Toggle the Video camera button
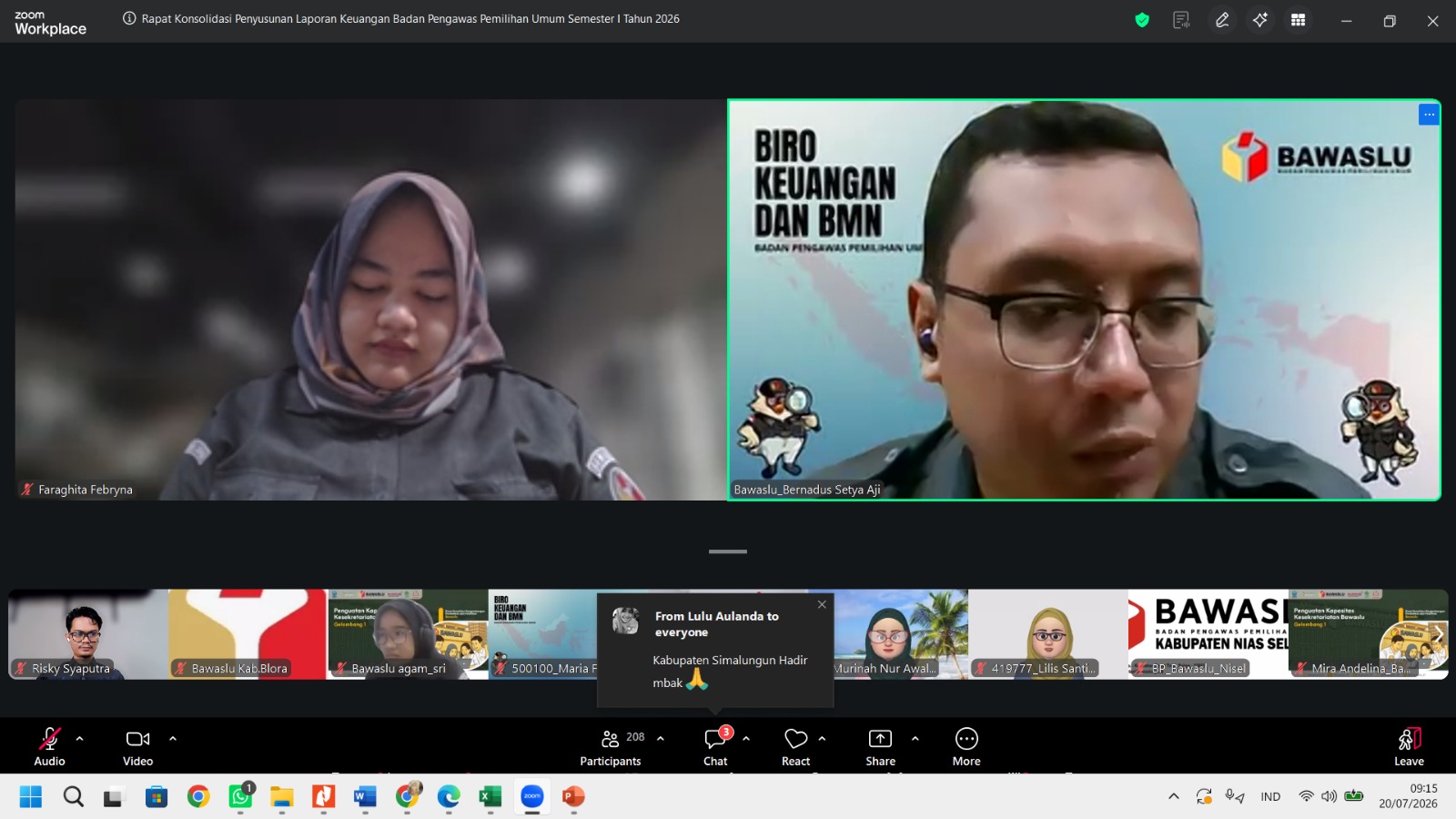 [x=137, y=746]
